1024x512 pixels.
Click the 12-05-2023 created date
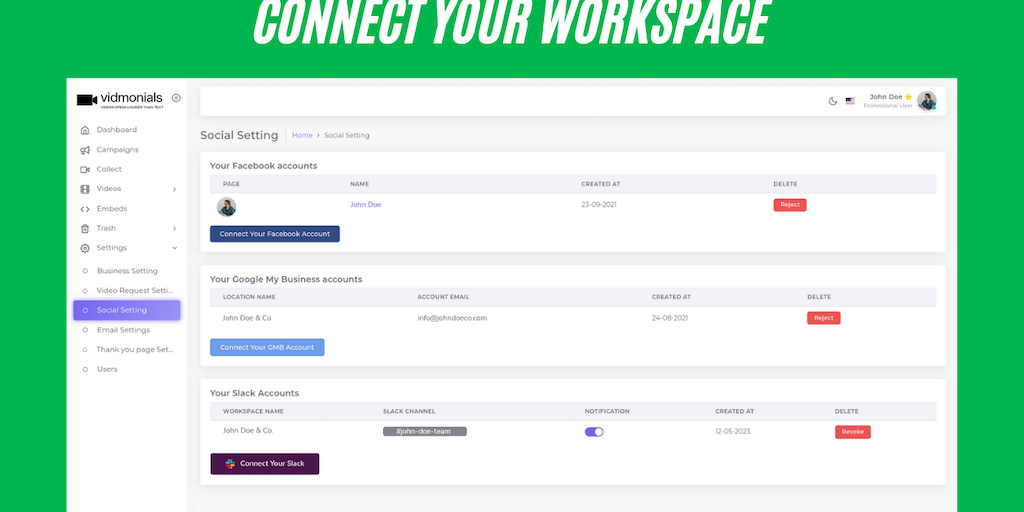pyautogui.click(x=733, y=431)
